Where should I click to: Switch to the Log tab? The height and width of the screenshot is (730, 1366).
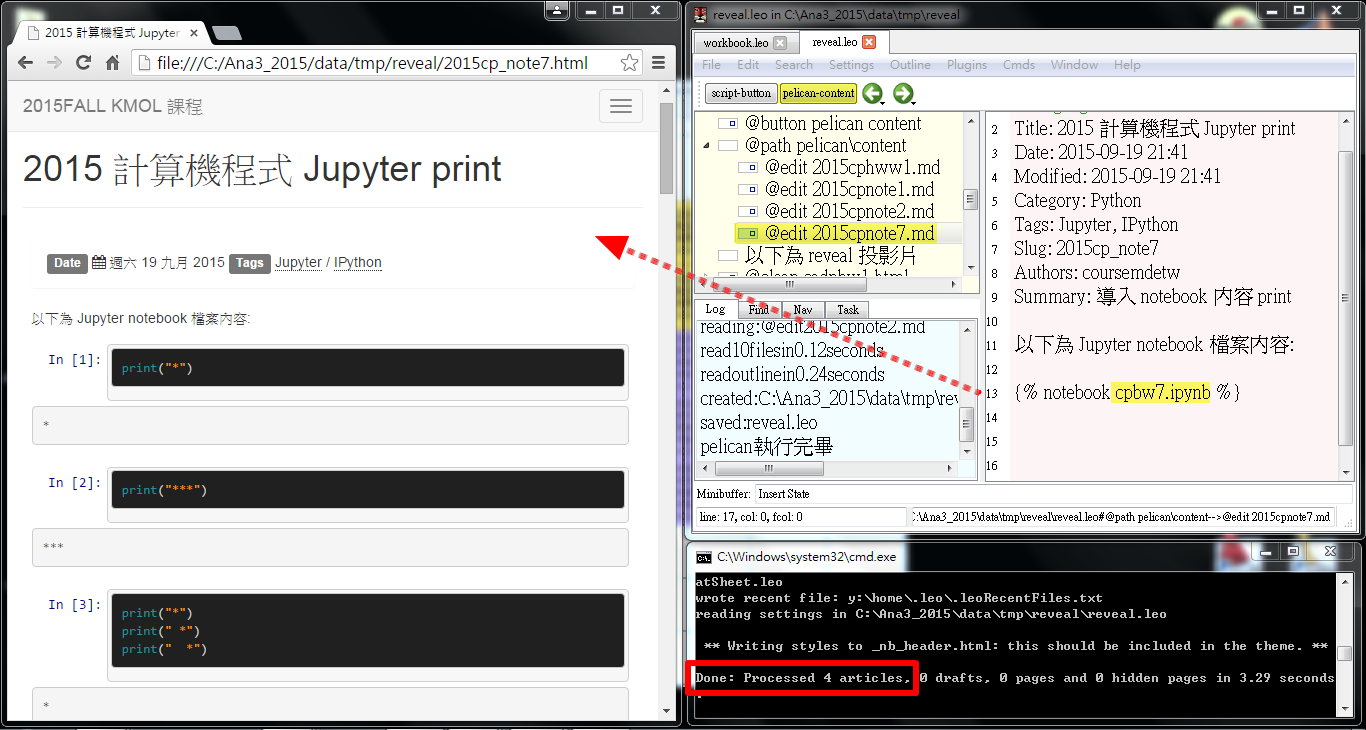click(x=715, y=310)
